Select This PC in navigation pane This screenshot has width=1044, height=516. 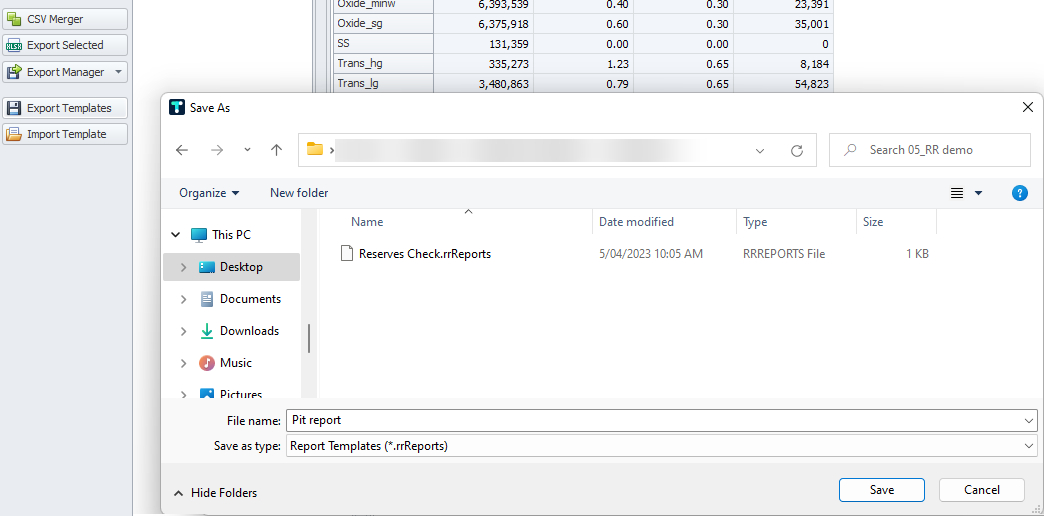coord(231,235)
